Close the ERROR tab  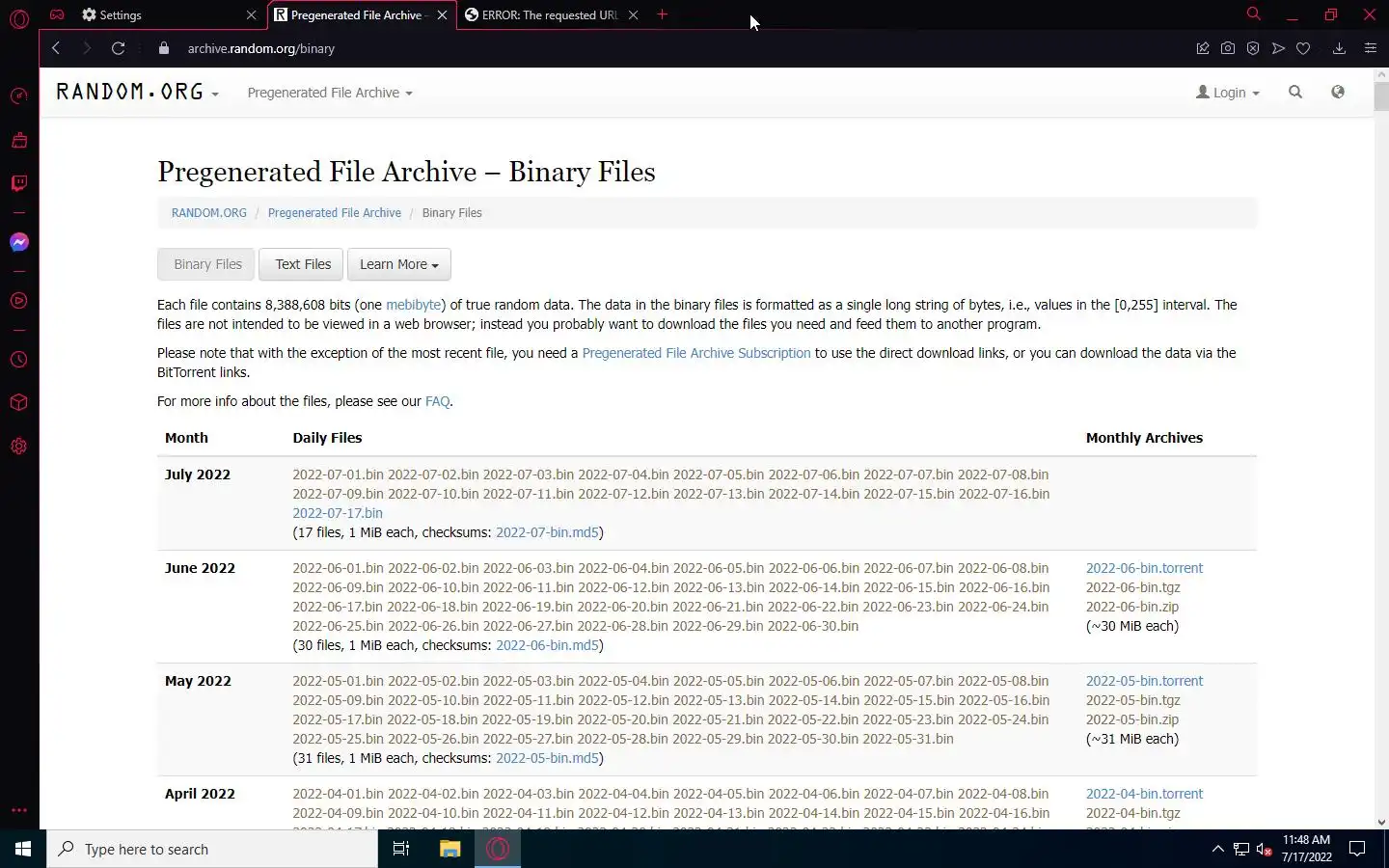633,14
